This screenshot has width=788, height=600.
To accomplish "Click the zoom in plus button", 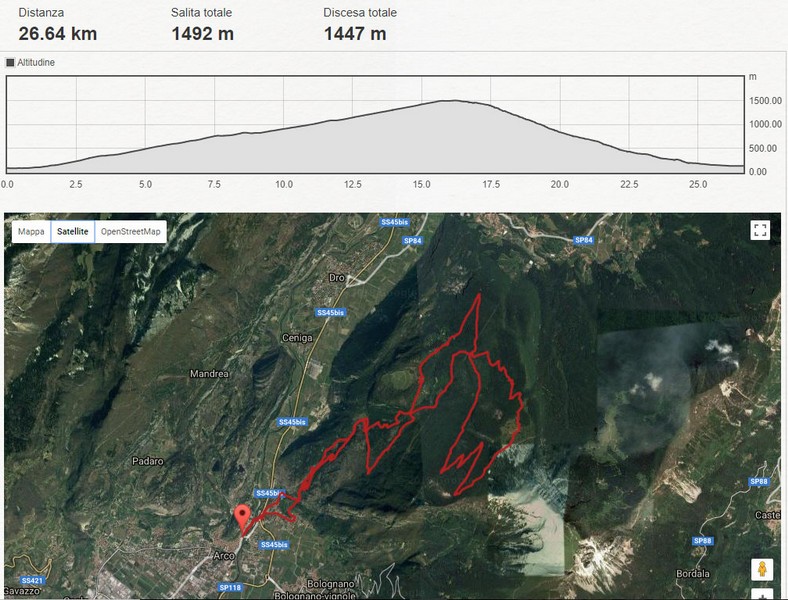I will pos(762,594).
